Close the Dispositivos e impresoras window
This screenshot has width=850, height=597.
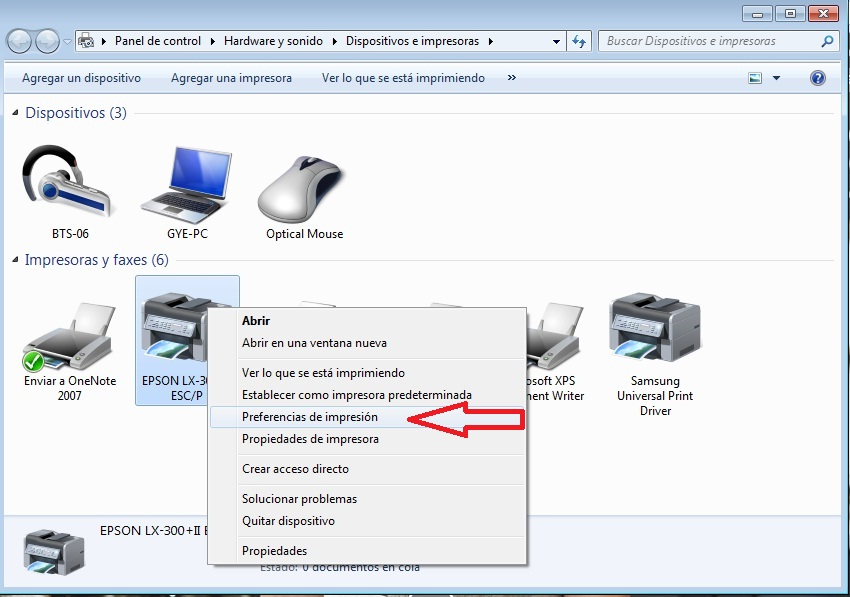pyautogui.click(x=823, y=14)
